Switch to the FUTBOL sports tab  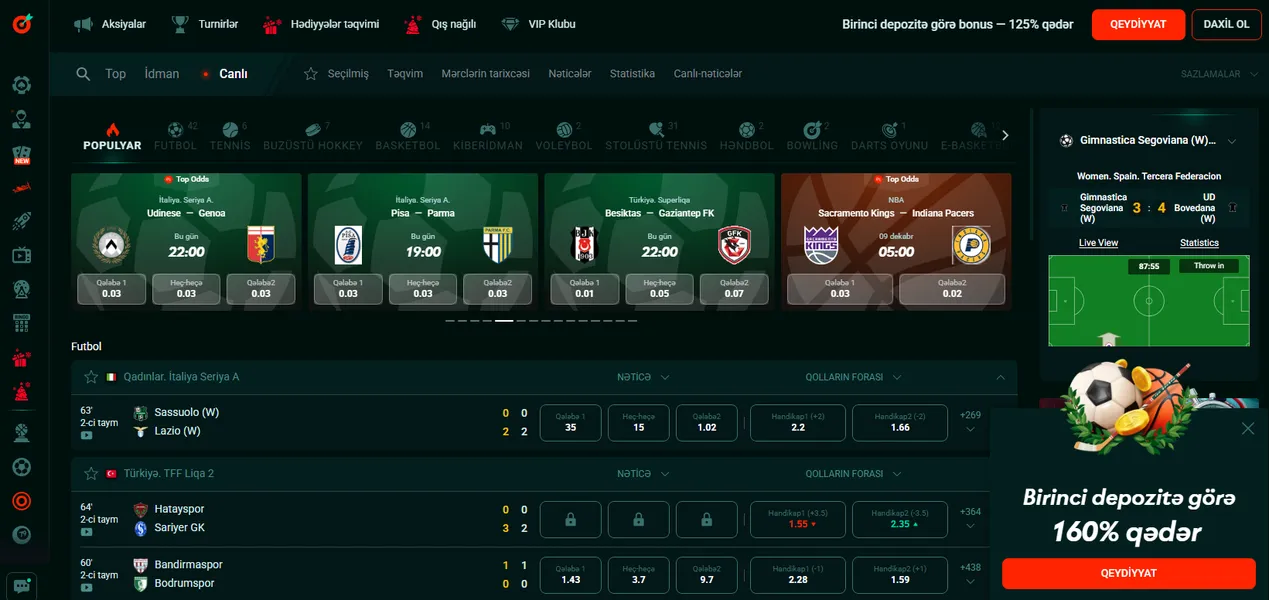pos(175,135)
